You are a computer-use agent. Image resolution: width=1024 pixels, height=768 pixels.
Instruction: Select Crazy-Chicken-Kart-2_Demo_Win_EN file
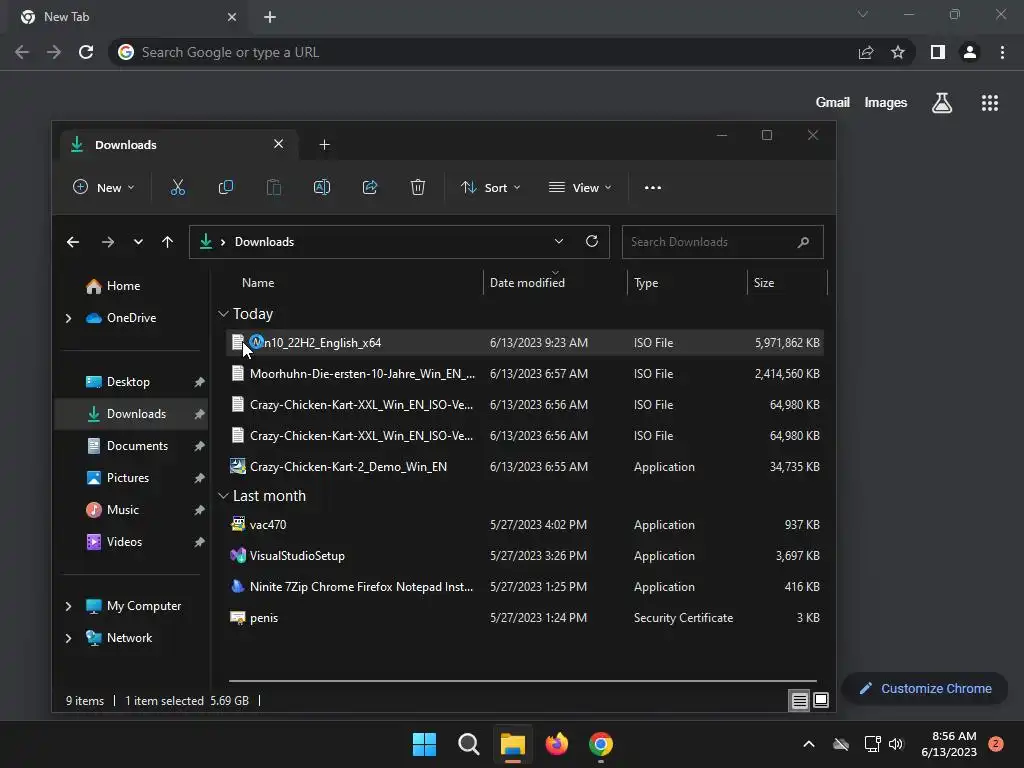coord(526,467)
